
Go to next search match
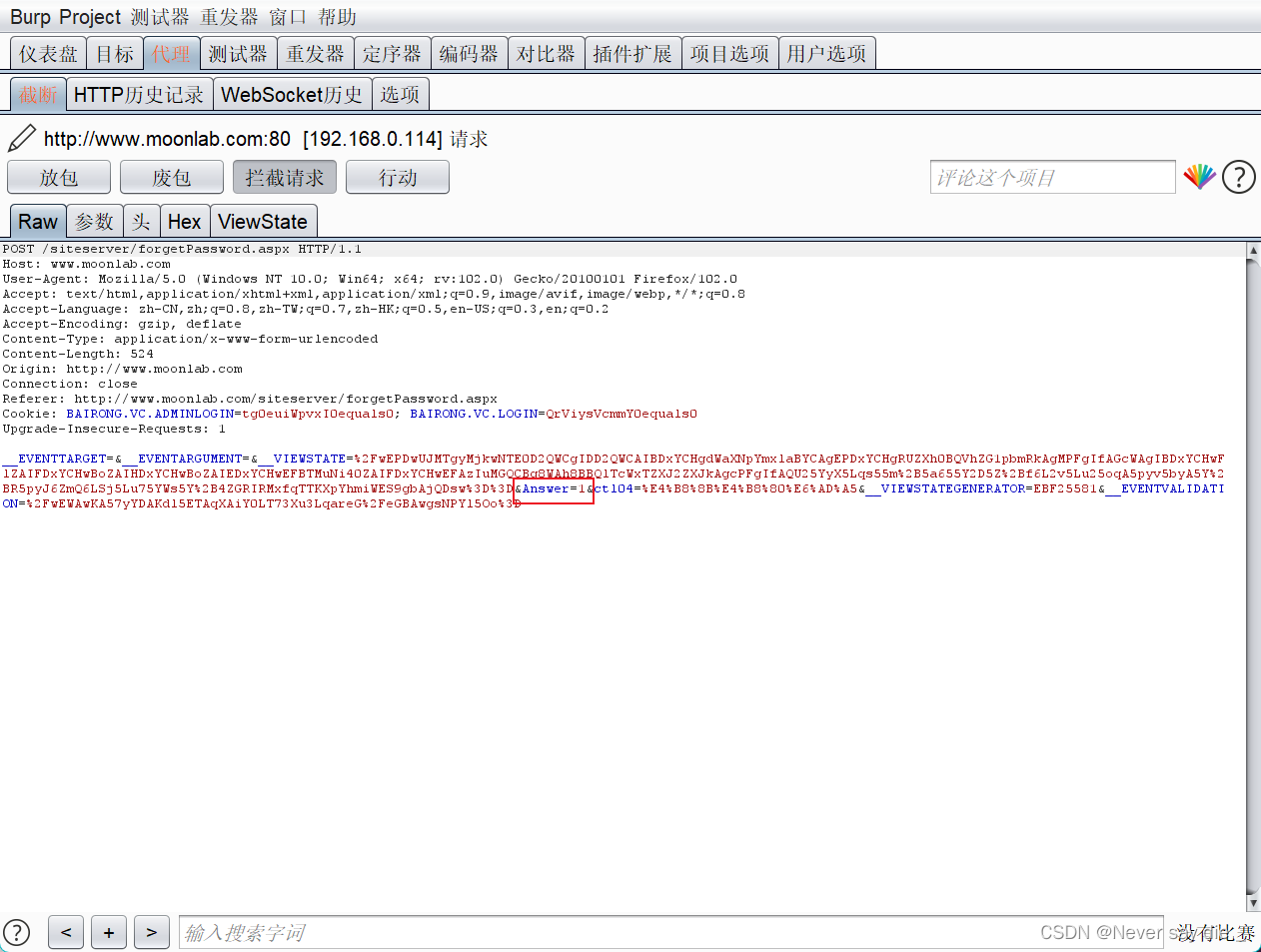click(x=152, y=932)
